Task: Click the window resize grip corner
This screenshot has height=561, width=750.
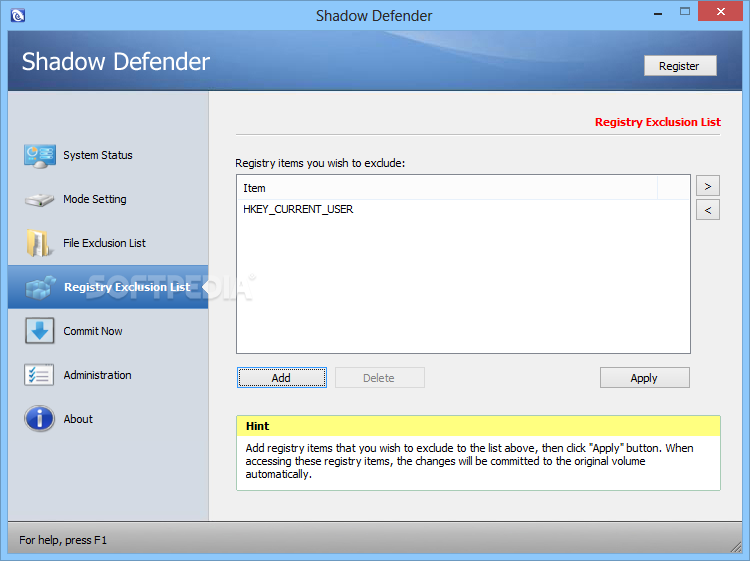Action: point(736,546)
